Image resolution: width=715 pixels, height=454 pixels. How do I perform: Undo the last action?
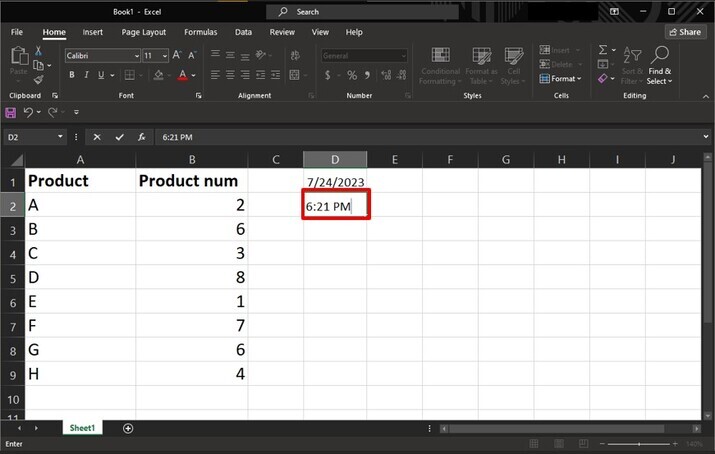pyautogui.click(x=28, y=112)
